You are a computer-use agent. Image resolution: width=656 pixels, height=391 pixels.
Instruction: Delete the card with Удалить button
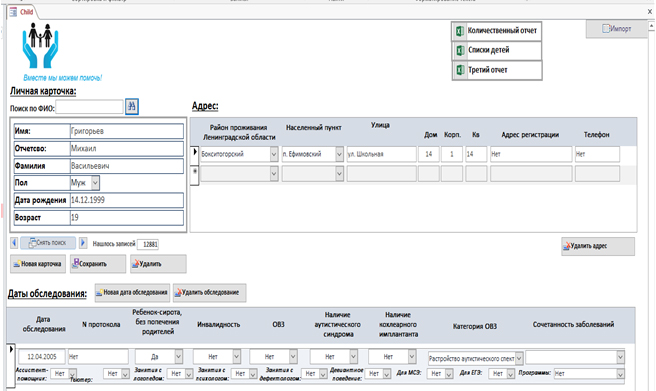click(x=158, y=264)
